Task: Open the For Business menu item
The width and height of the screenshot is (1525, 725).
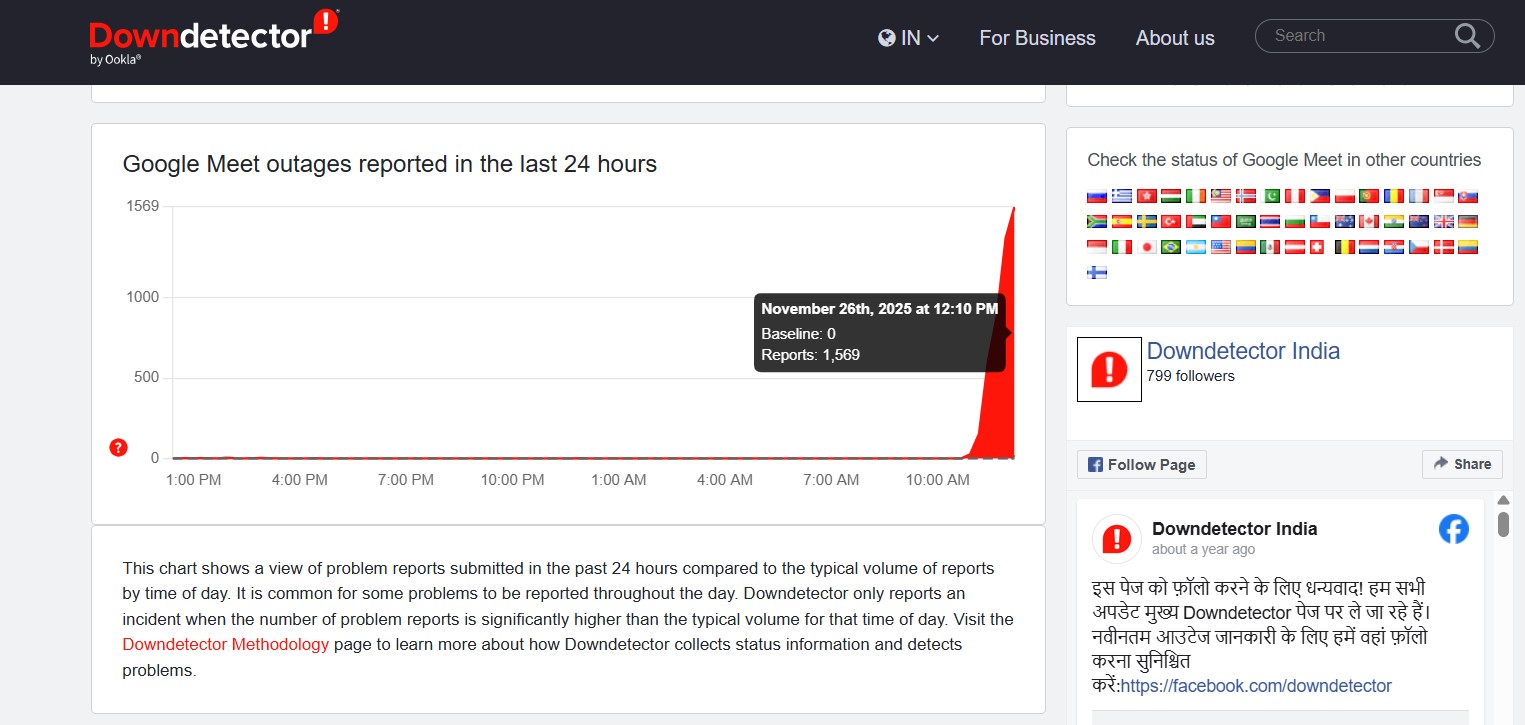Action: (1037, 38)
